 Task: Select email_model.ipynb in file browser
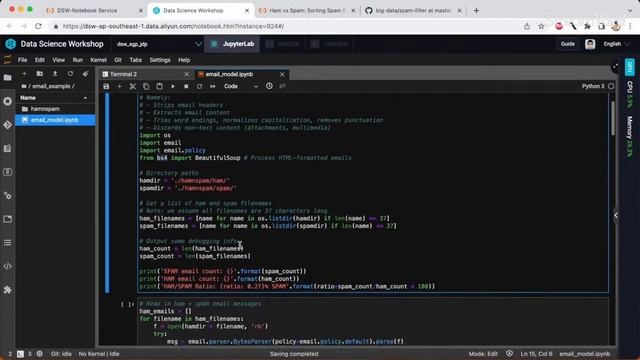point(56,120)
